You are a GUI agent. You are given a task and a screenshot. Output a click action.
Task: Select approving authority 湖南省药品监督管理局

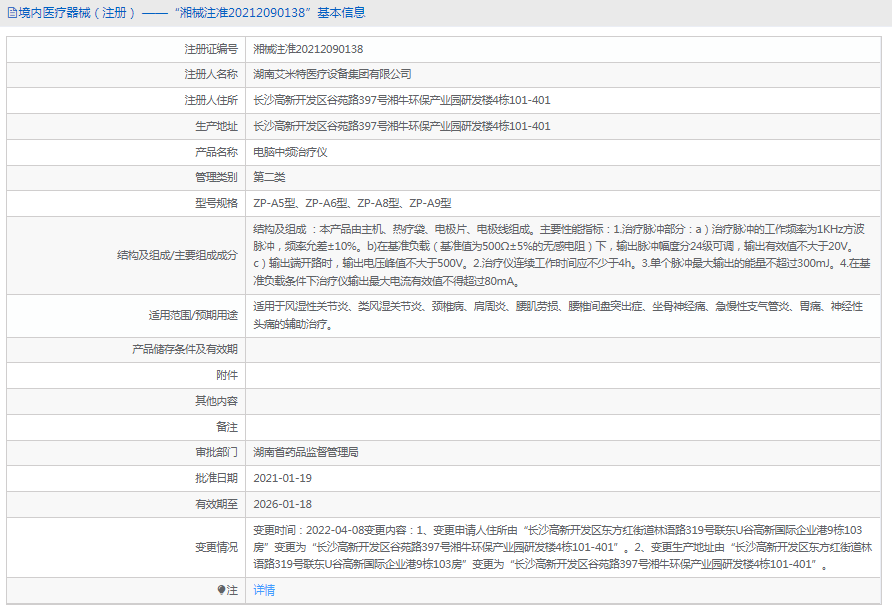(x=306, y=452)
